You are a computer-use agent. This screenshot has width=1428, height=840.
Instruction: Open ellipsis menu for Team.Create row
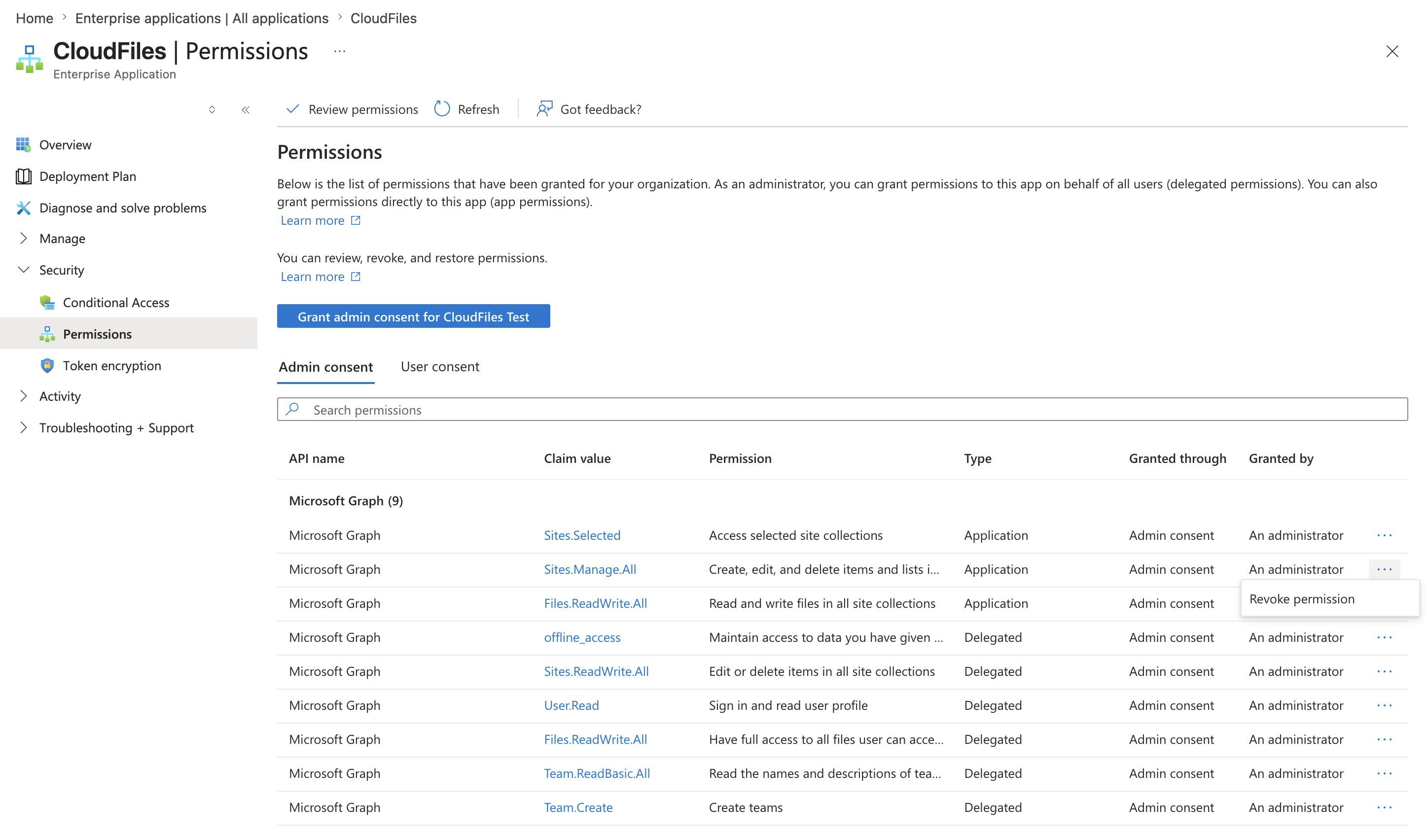(x=1384, y=807)
